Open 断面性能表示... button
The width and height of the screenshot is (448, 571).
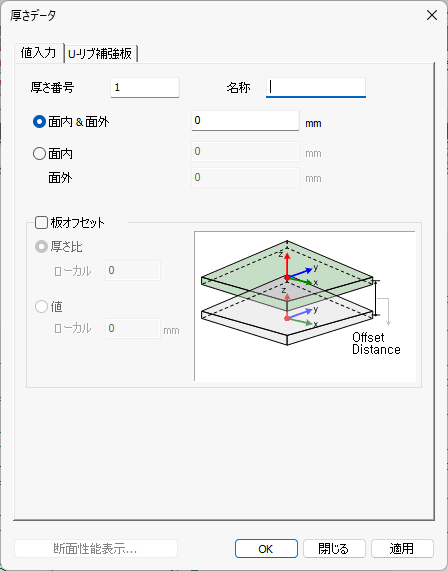click(x=96, y=548)
